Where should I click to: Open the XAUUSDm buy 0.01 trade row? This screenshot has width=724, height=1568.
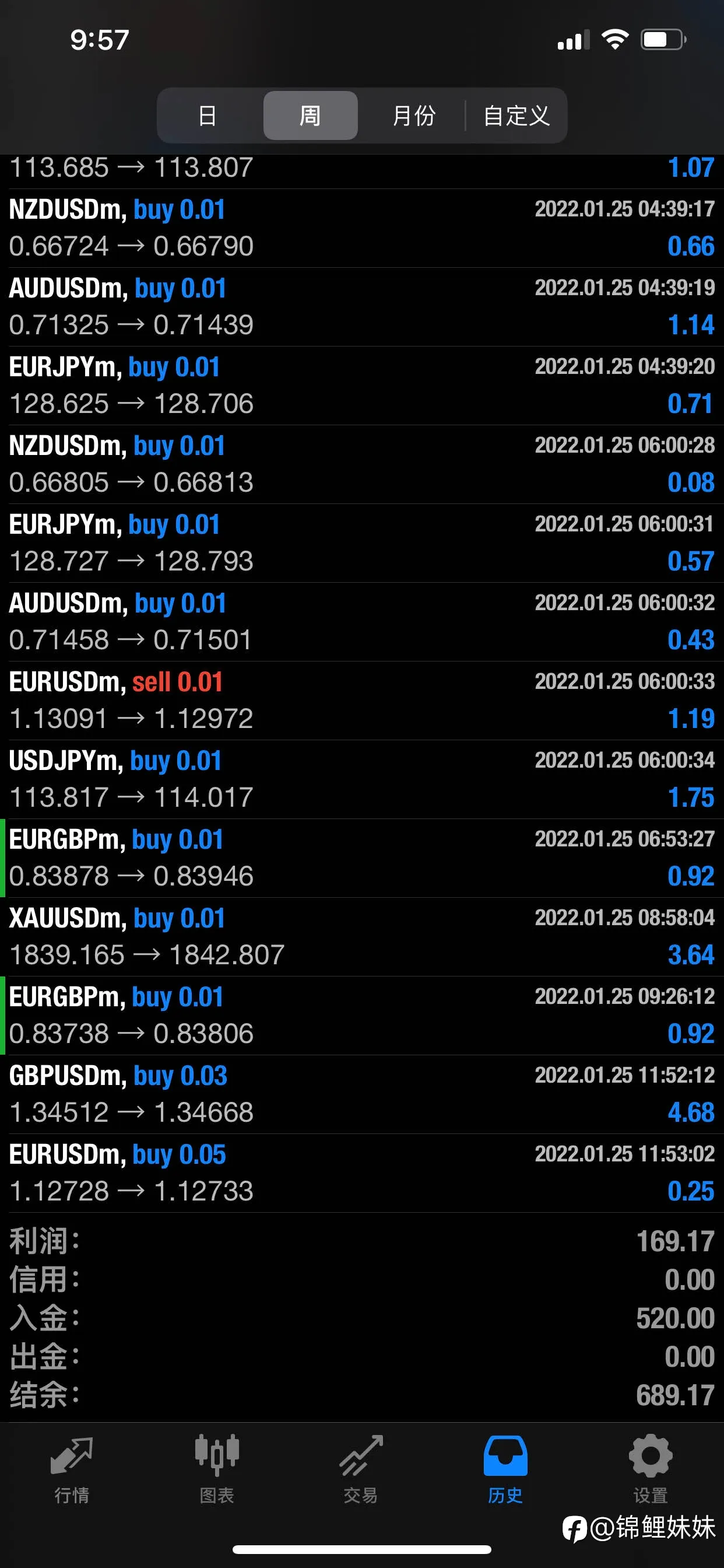pyautogui.click(x=362, y=937)
